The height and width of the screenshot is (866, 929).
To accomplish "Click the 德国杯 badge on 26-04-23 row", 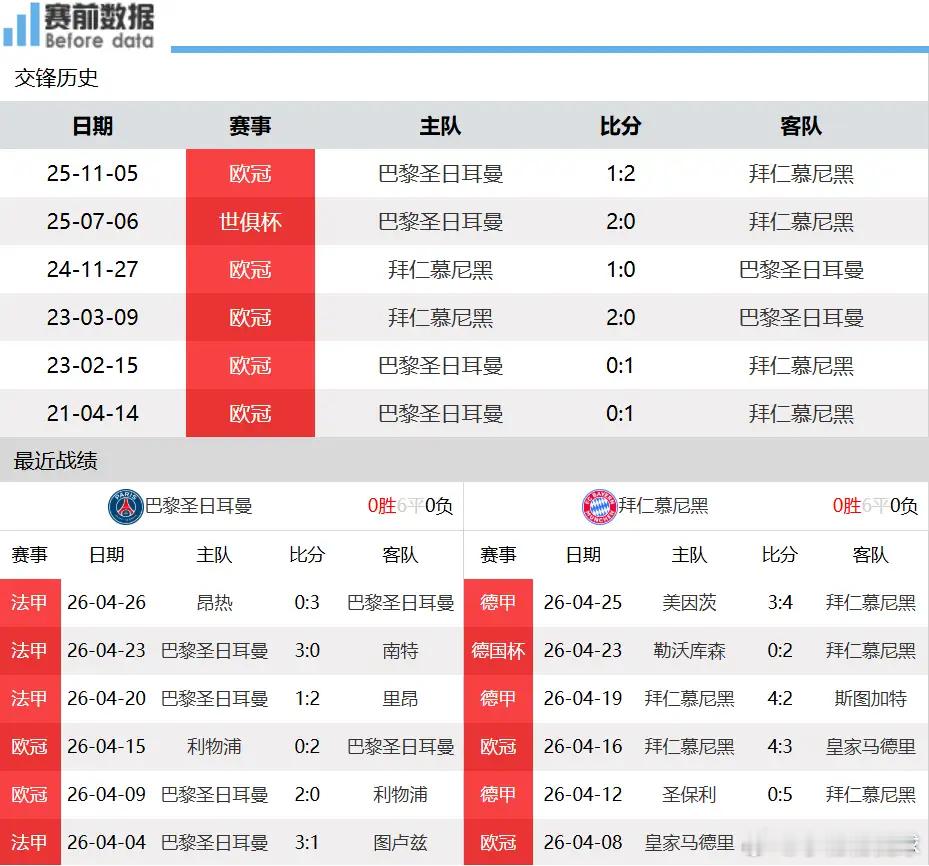I will click(498, 652).
